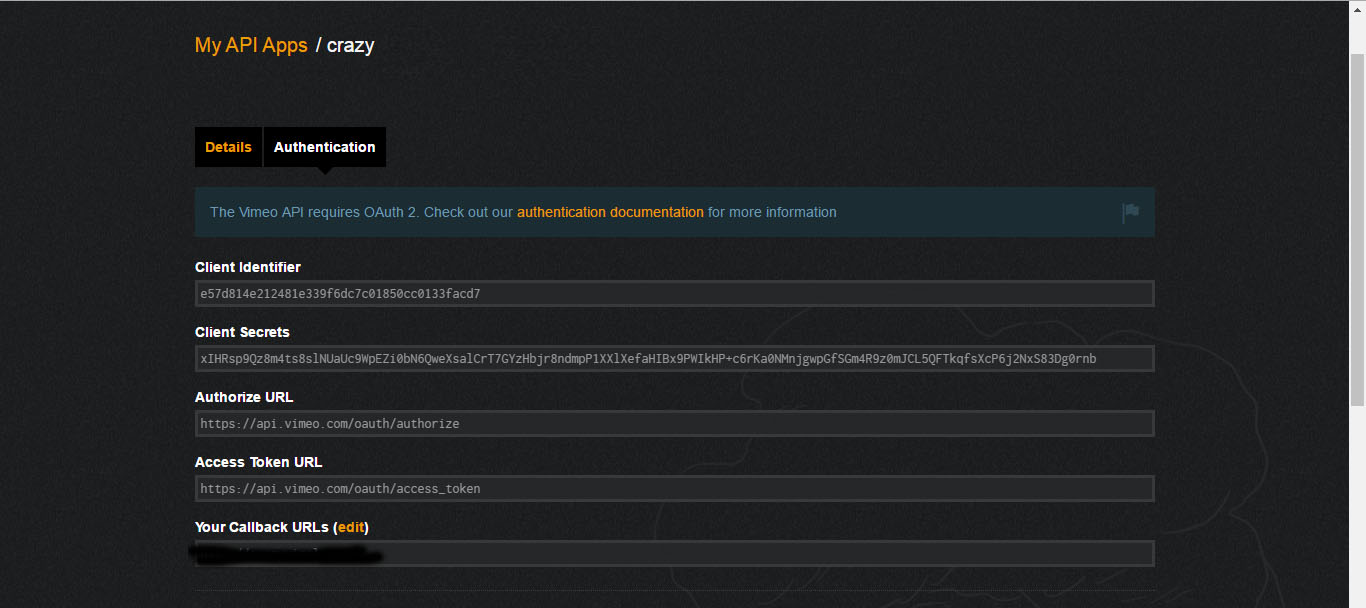
Task: Click the 'Client Identifier' label
Action: (x=248, y=267)
